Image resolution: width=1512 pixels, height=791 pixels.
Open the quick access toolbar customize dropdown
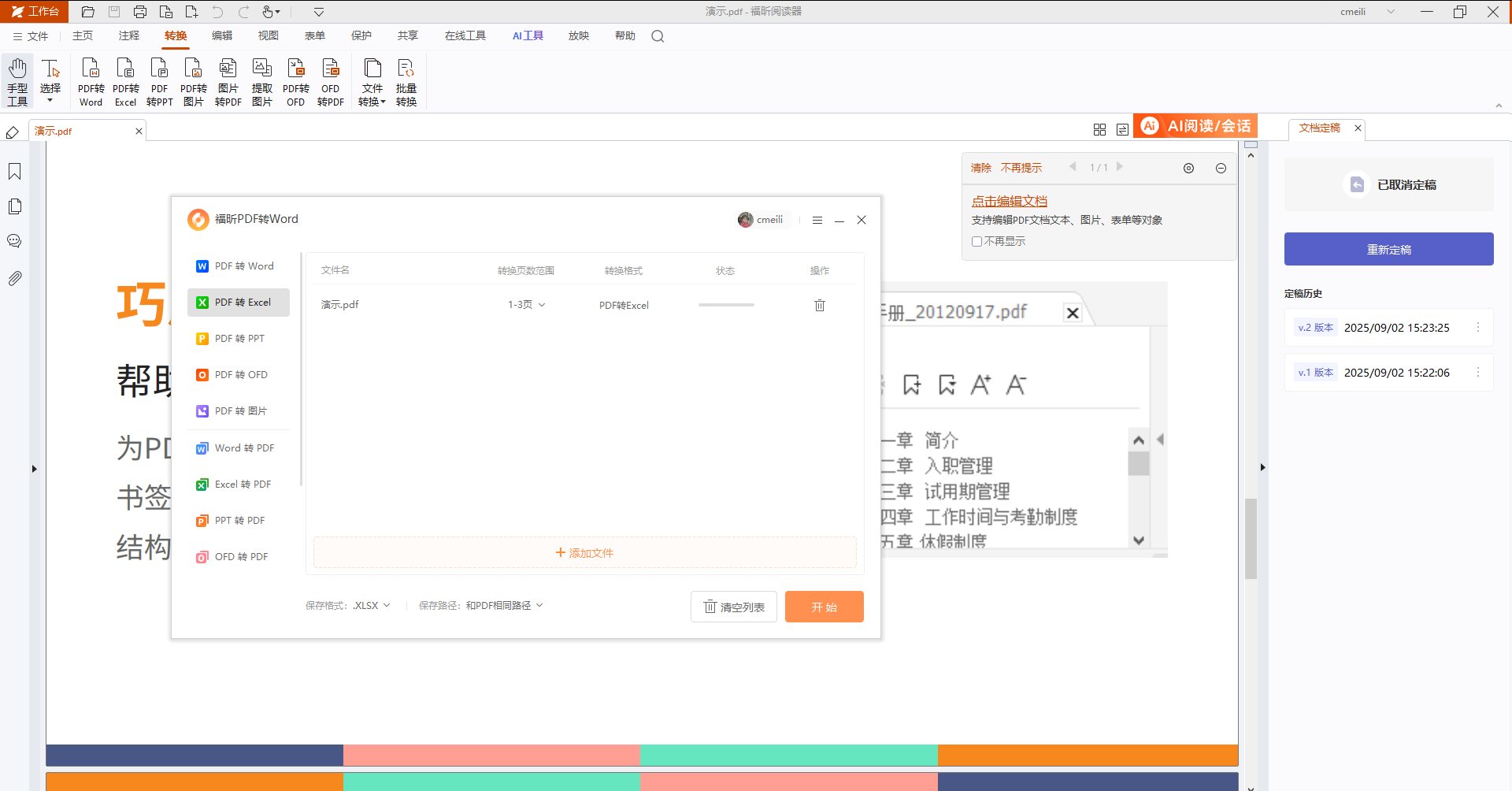319,12
